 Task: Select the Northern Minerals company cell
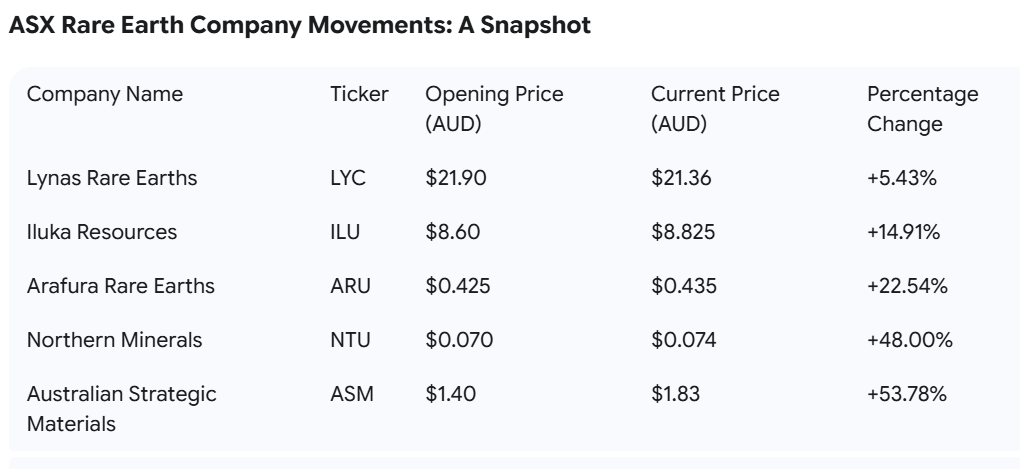(114, 341)
